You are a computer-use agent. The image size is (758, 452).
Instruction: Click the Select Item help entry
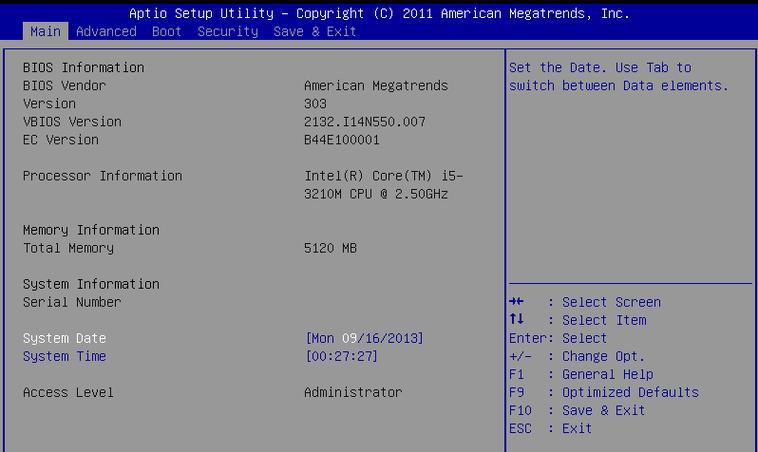[578, 320]
